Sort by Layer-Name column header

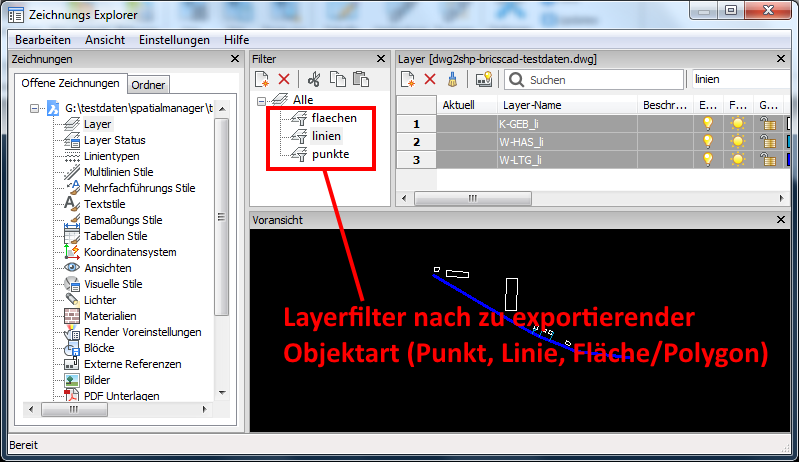tap(567, 105)
